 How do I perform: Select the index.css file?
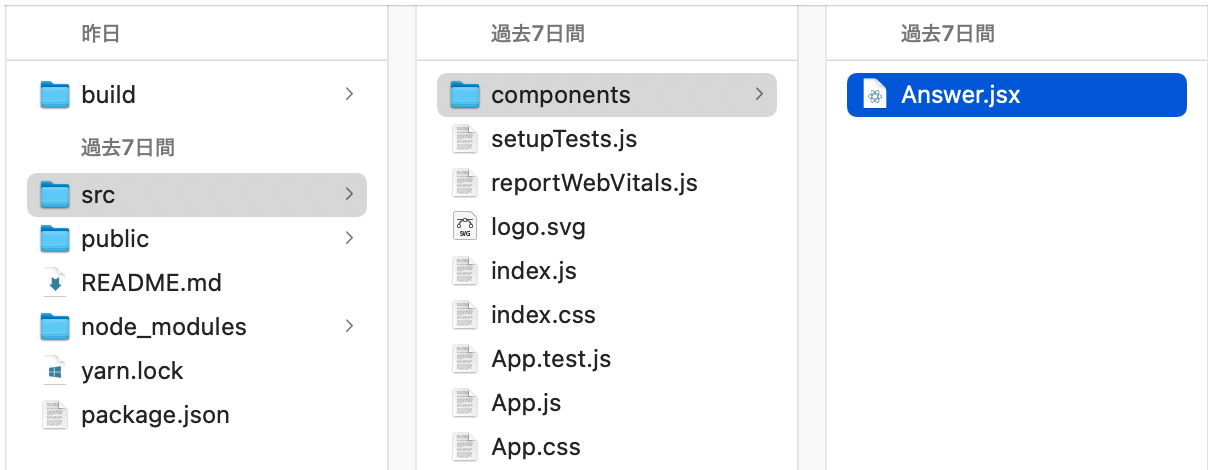click(607, 315)
